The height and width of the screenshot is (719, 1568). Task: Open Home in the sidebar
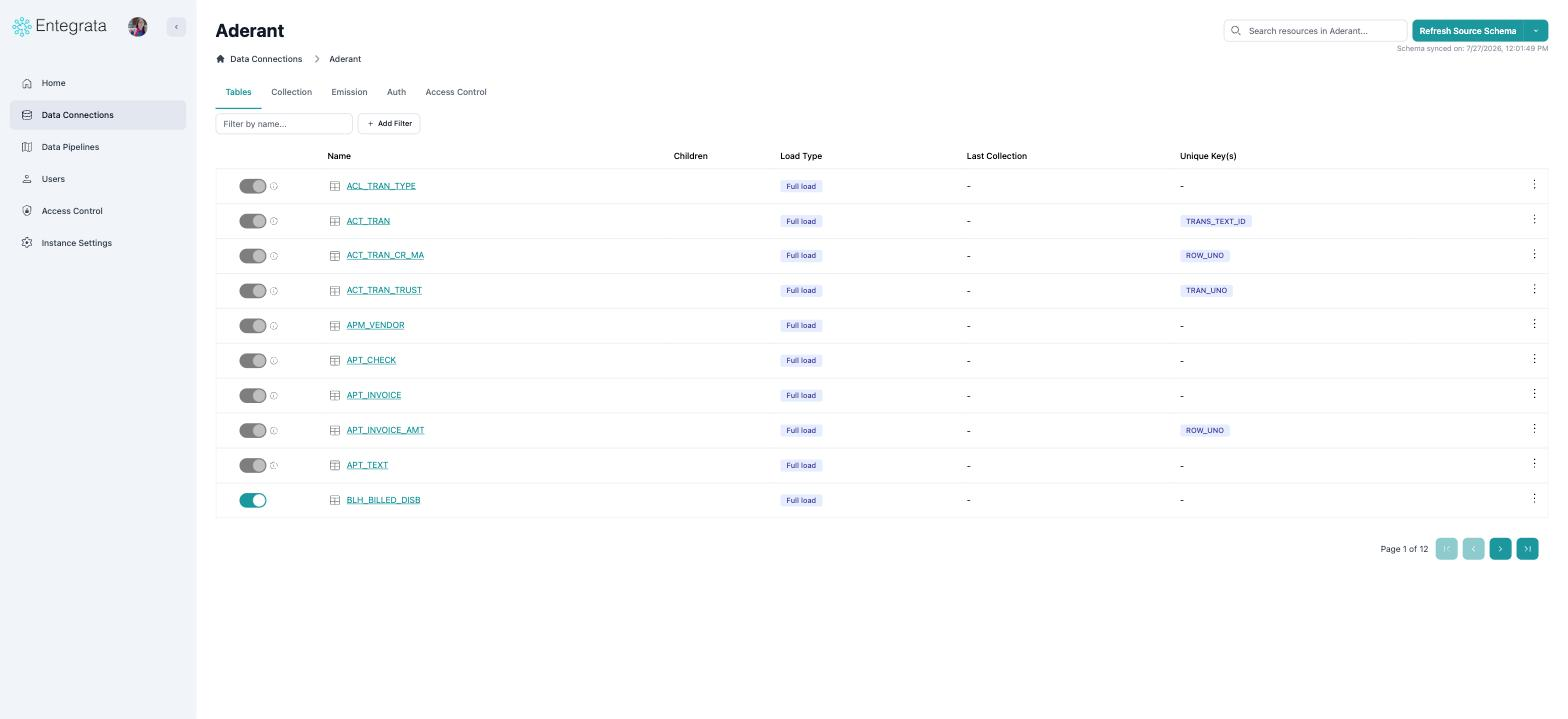click(x=98, y=83)
